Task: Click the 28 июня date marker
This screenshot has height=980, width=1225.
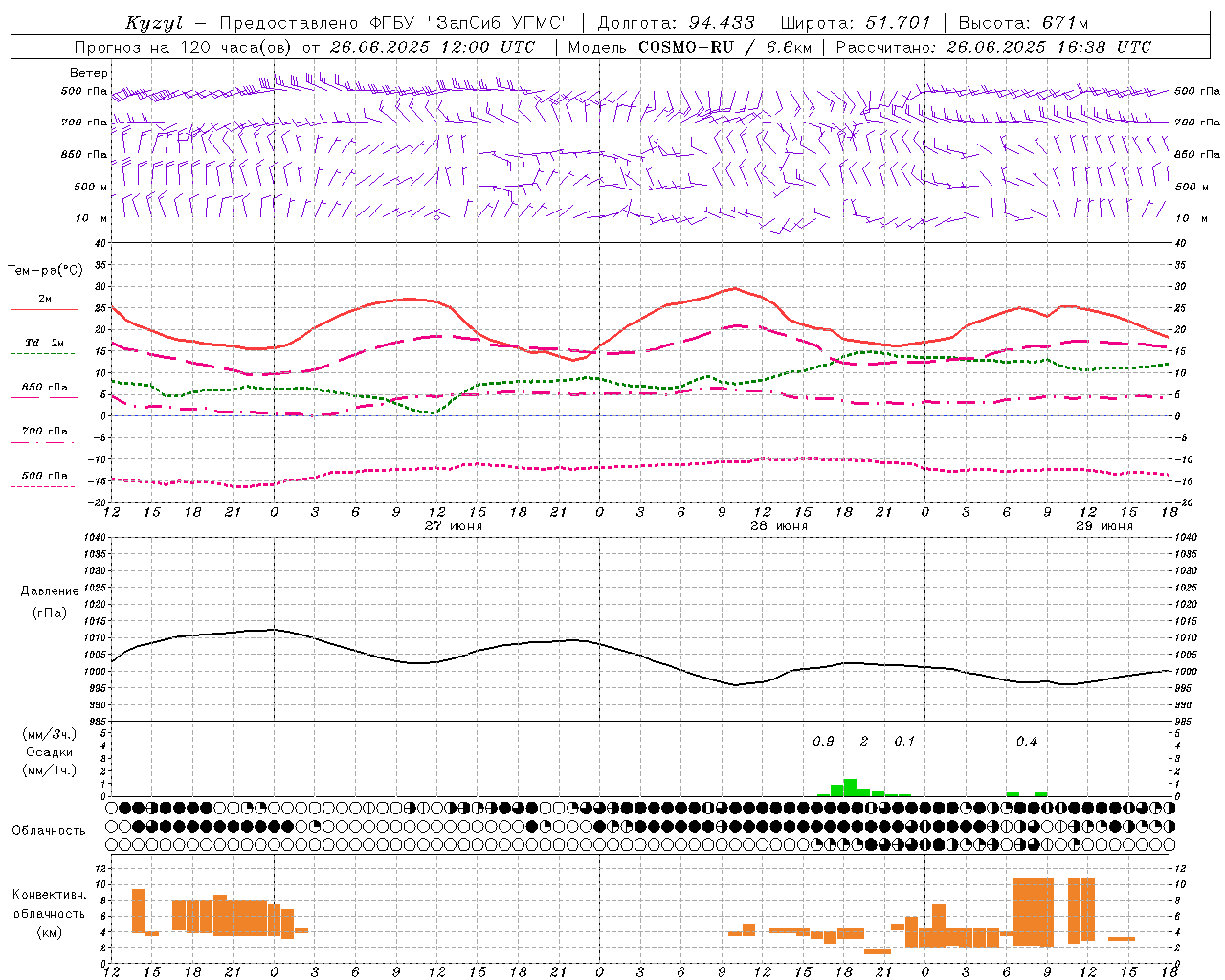Action: tap(778, 526)
